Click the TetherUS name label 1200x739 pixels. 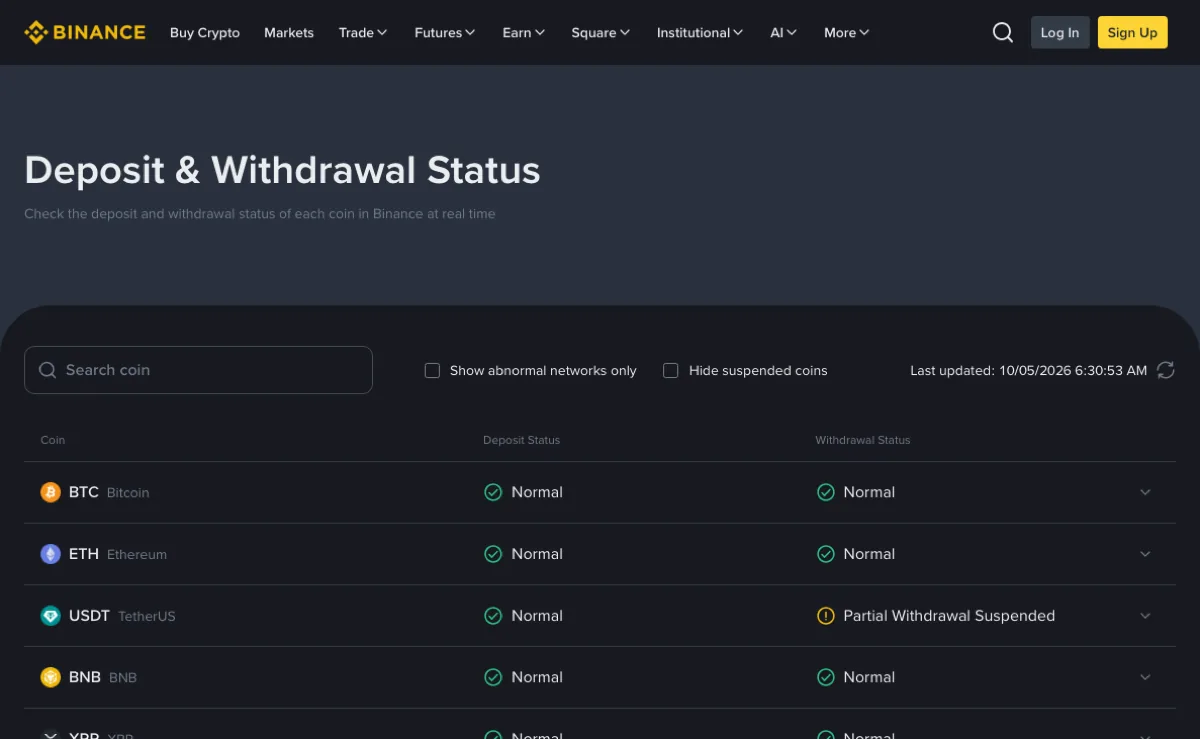pos(147,617)
